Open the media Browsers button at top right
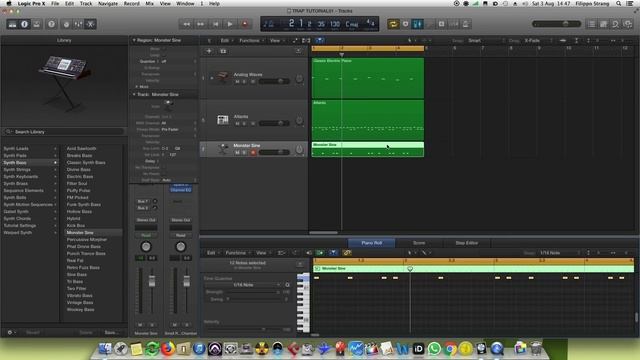Screen dimensions: 640x360 pyautogui.click(x=628, y=24)
